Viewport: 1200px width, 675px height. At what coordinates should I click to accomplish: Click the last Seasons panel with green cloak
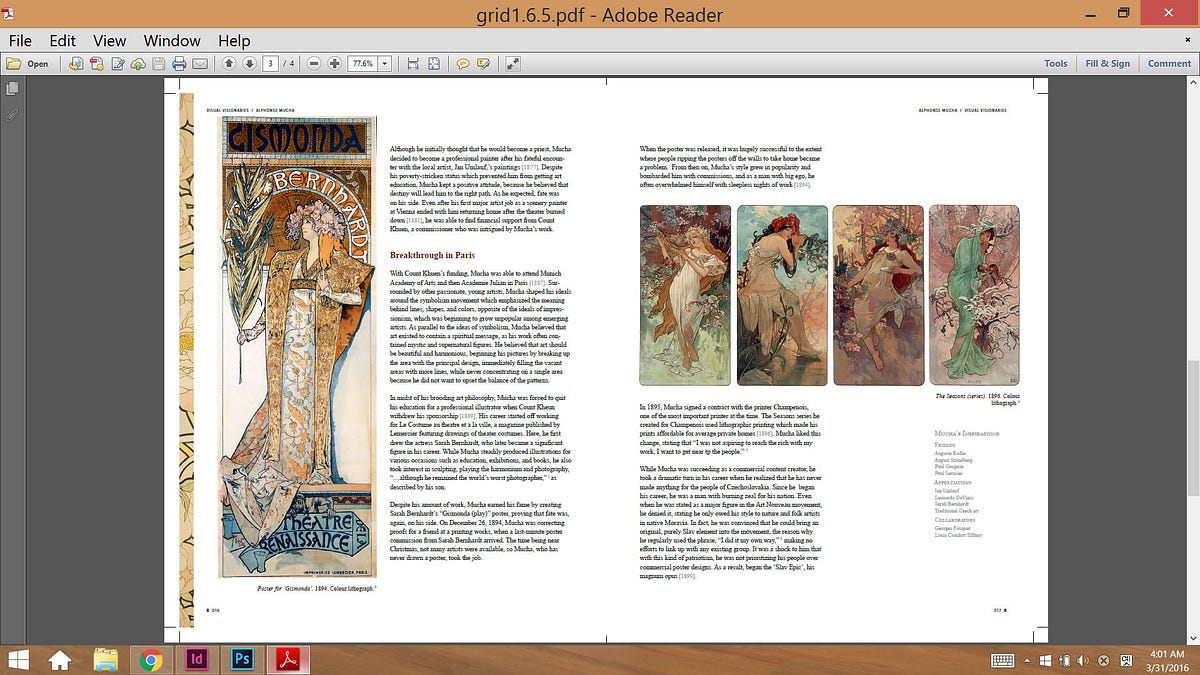[x=974, y=295]
